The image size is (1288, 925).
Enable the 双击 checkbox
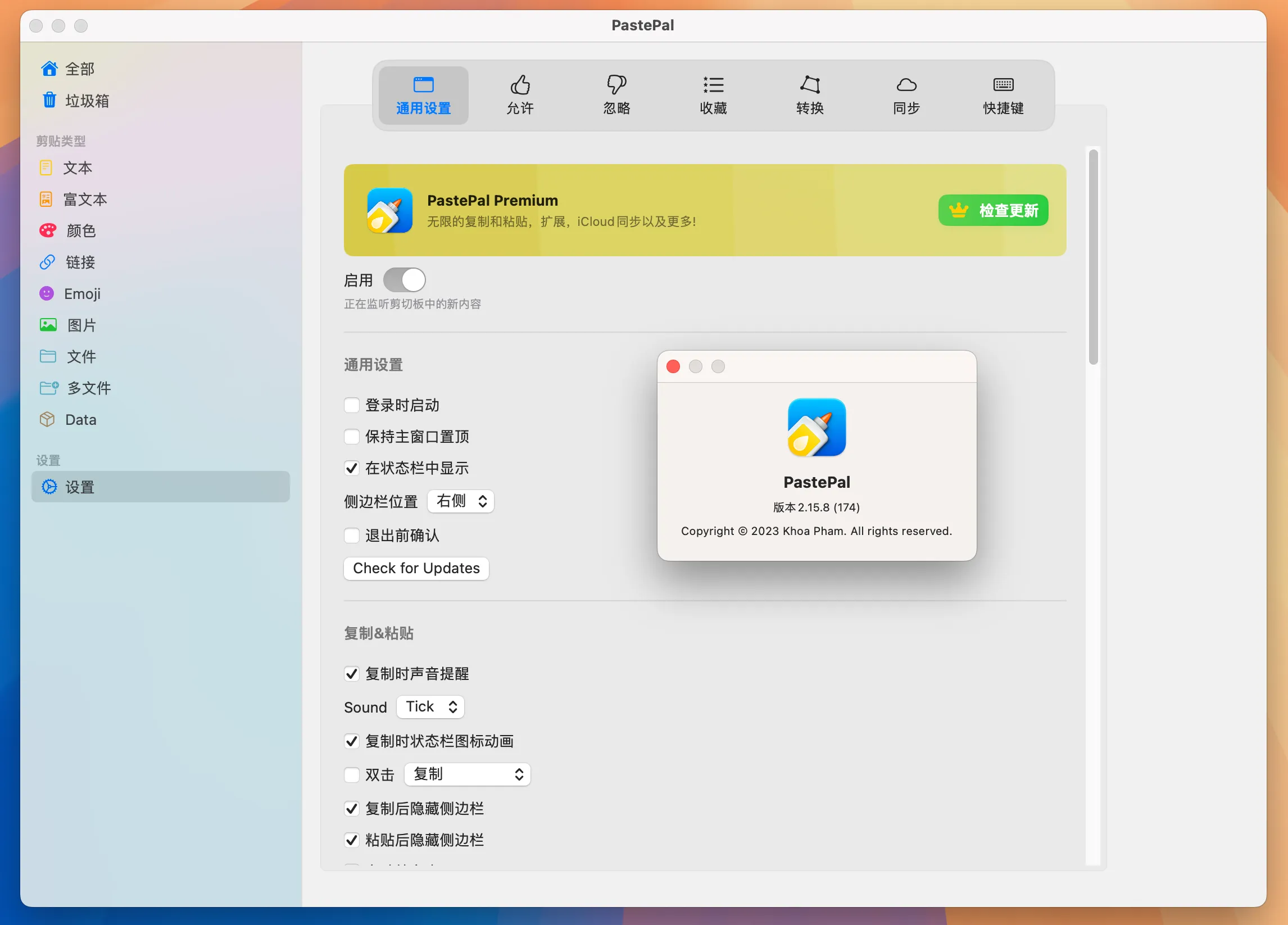[352, 774]
